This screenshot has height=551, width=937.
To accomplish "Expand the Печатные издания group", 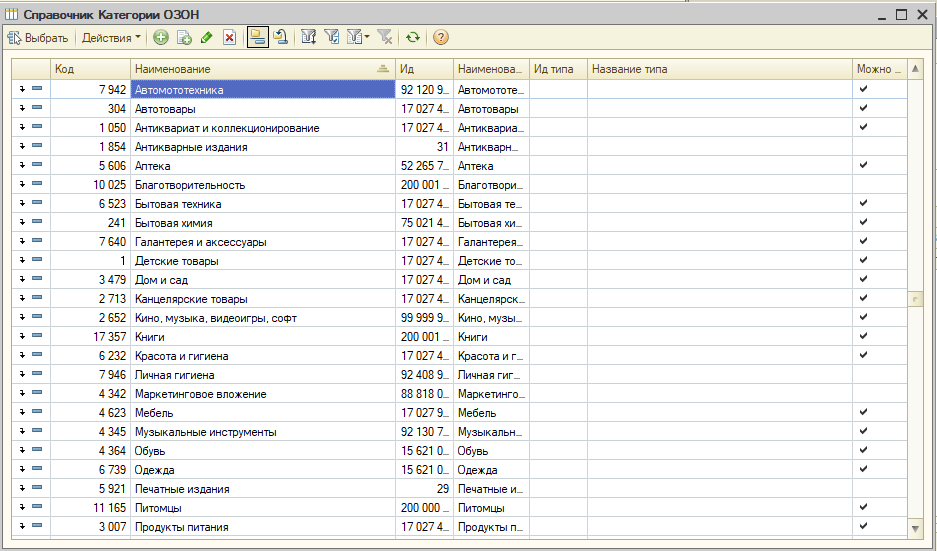I will [22, 488].
